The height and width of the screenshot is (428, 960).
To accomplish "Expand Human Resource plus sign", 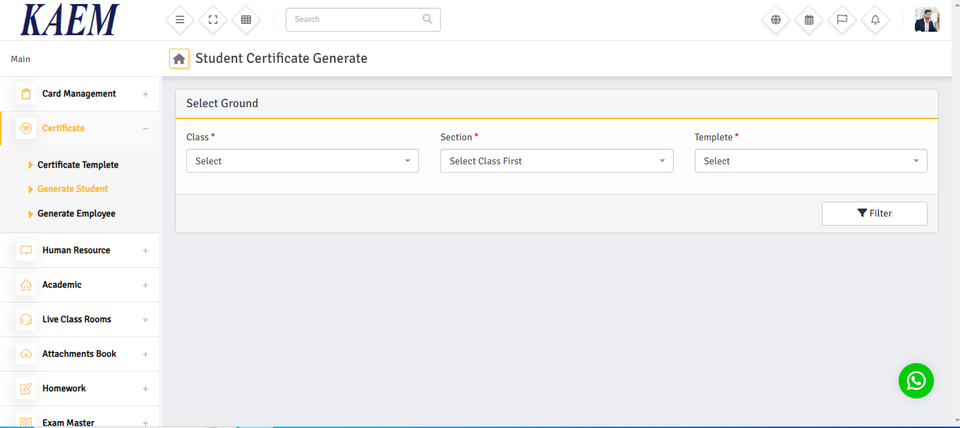I will (x=145, y=250).
